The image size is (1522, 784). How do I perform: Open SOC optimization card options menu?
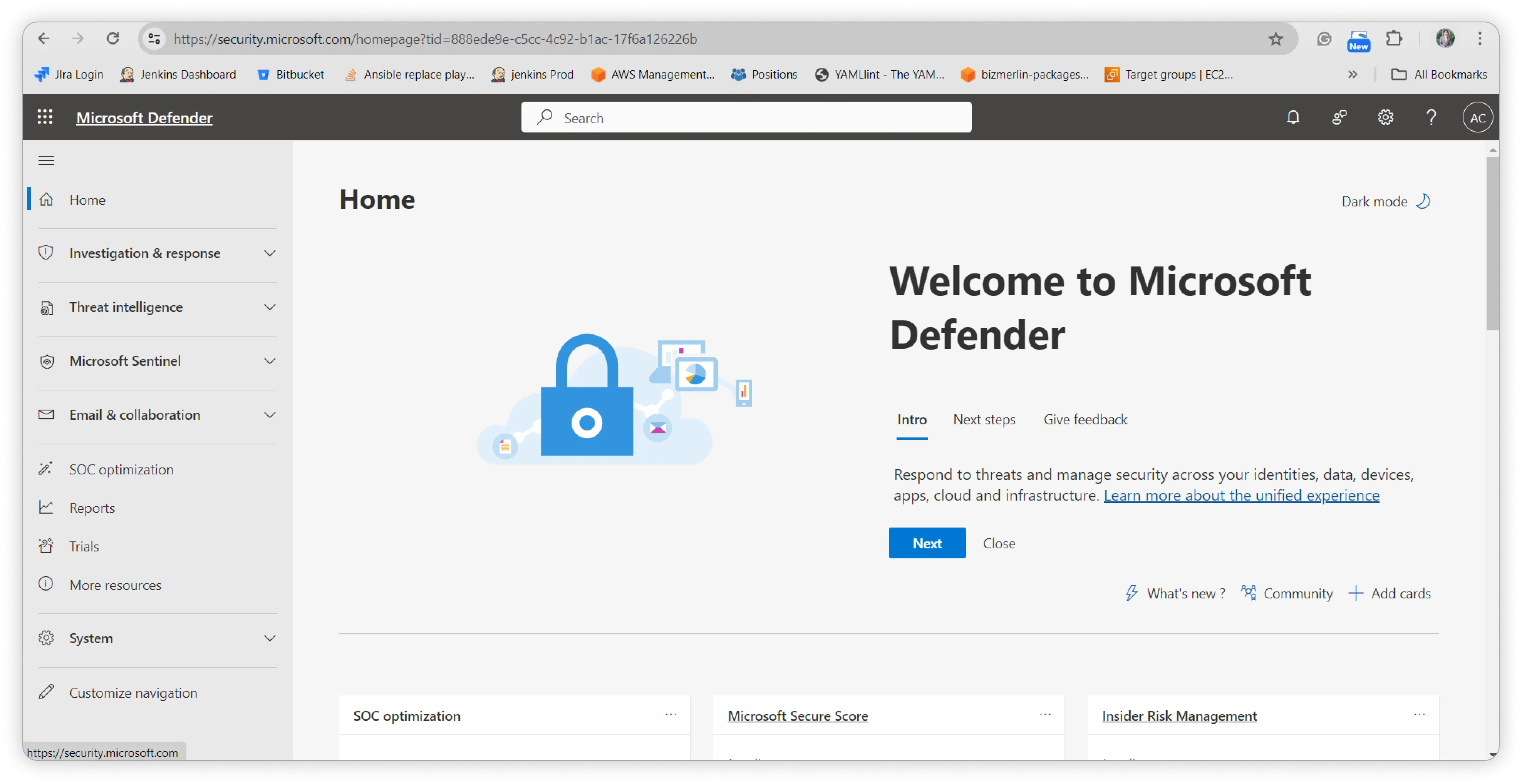point(670,714)
